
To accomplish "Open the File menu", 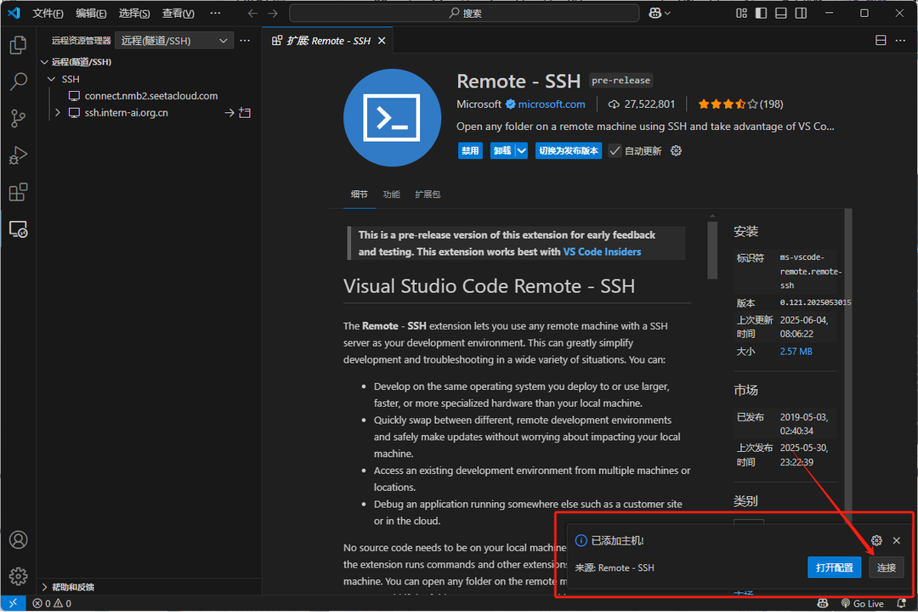I will click(47, 13).
